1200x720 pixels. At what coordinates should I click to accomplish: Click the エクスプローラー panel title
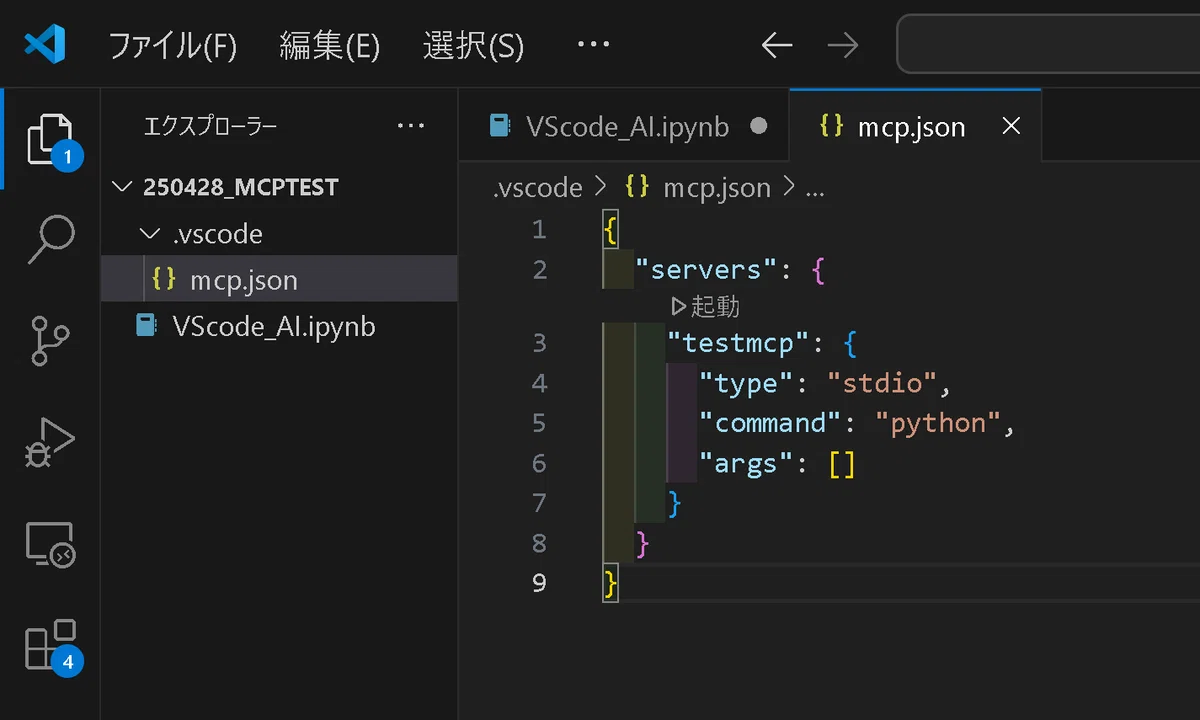pos(210,126)
